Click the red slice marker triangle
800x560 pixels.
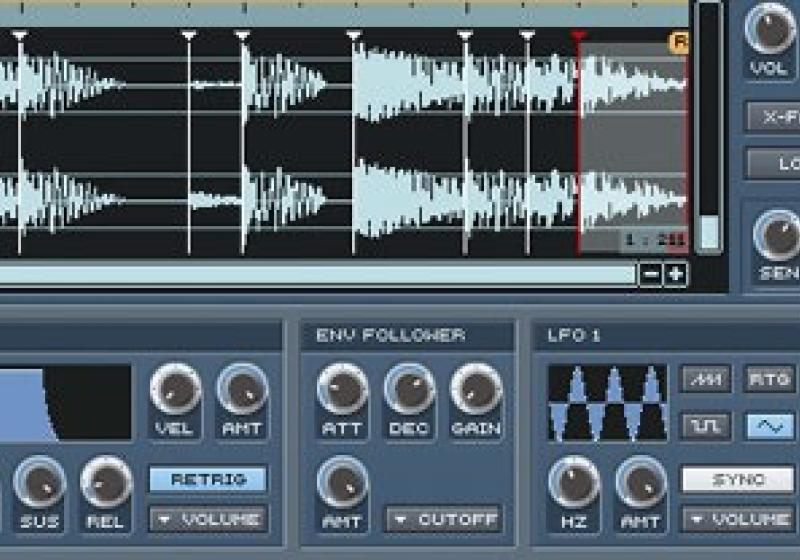tap(578, 36)
